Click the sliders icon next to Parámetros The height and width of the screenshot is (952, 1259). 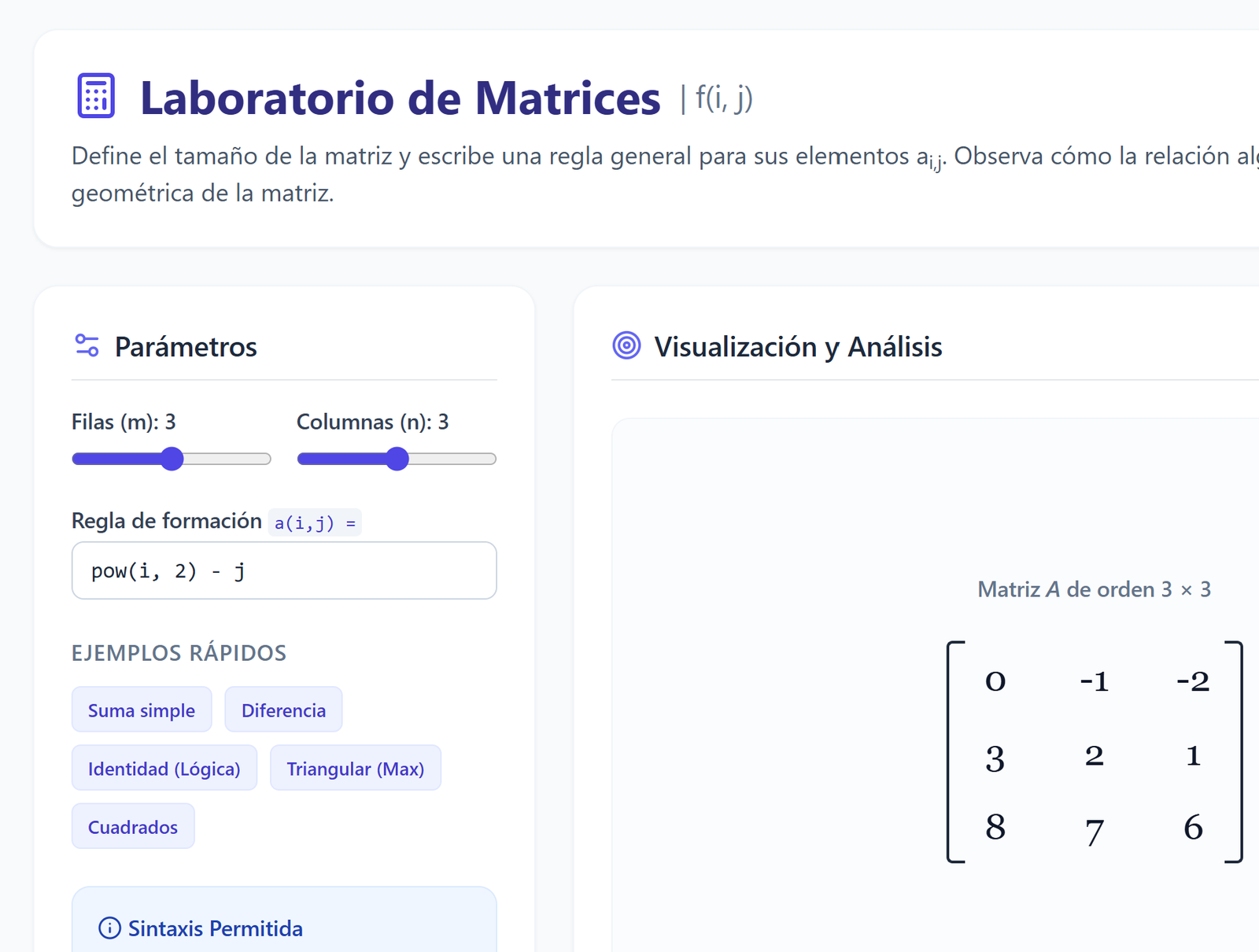click(87, 345)
